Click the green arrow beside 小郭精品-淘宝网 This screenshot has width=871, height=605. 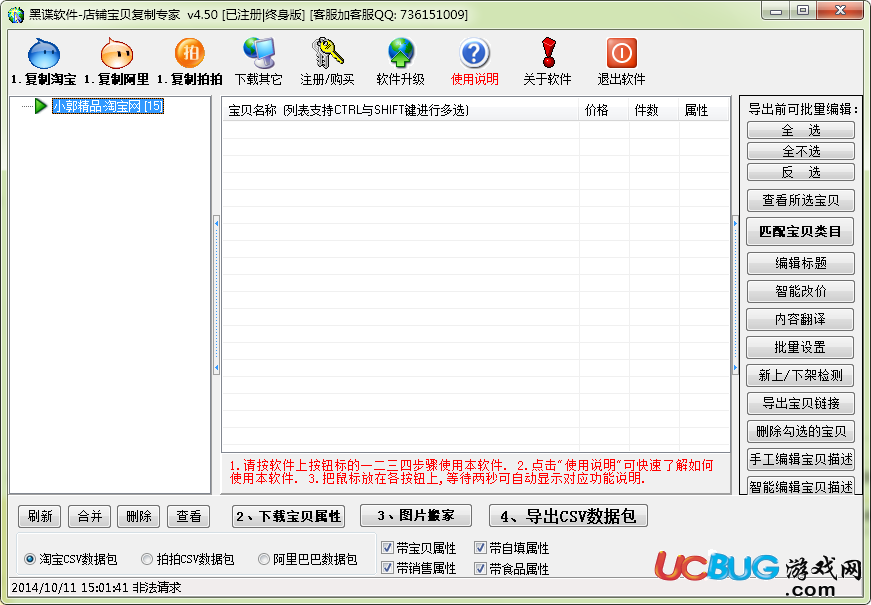click(x=41, y=106)
